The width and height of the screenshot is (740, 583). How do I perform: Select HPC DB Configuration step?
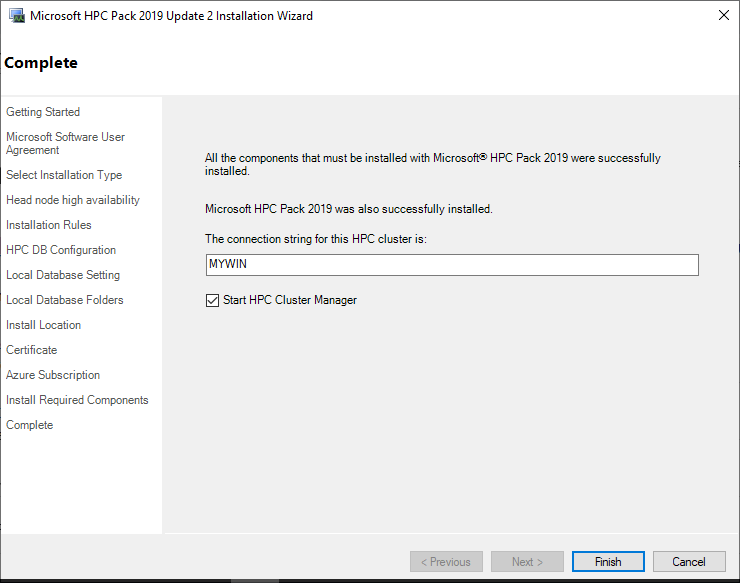click(x=61, y=250)
